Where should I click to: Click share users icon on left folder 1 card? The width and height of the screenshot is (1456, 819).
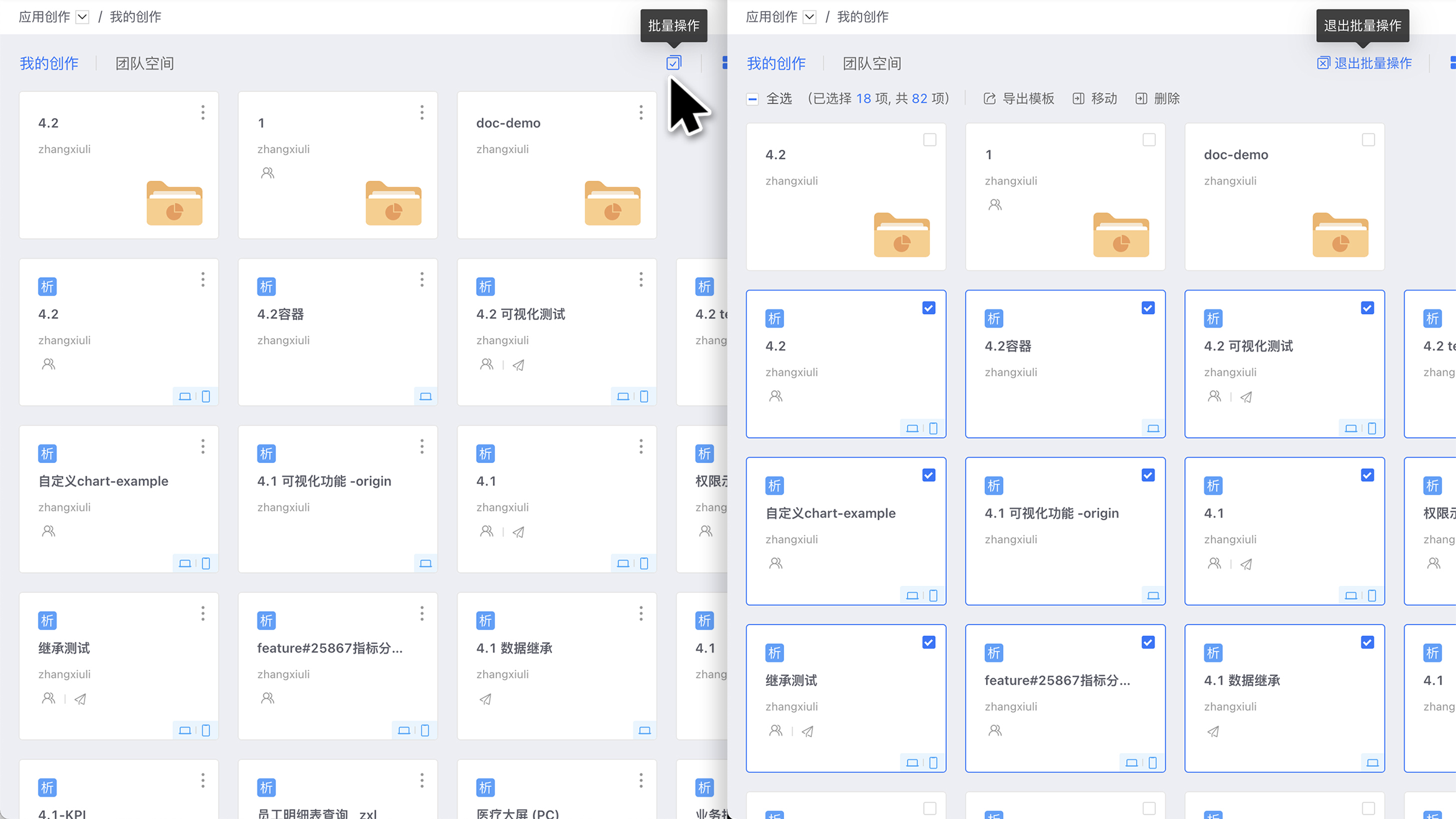point(267,173)
